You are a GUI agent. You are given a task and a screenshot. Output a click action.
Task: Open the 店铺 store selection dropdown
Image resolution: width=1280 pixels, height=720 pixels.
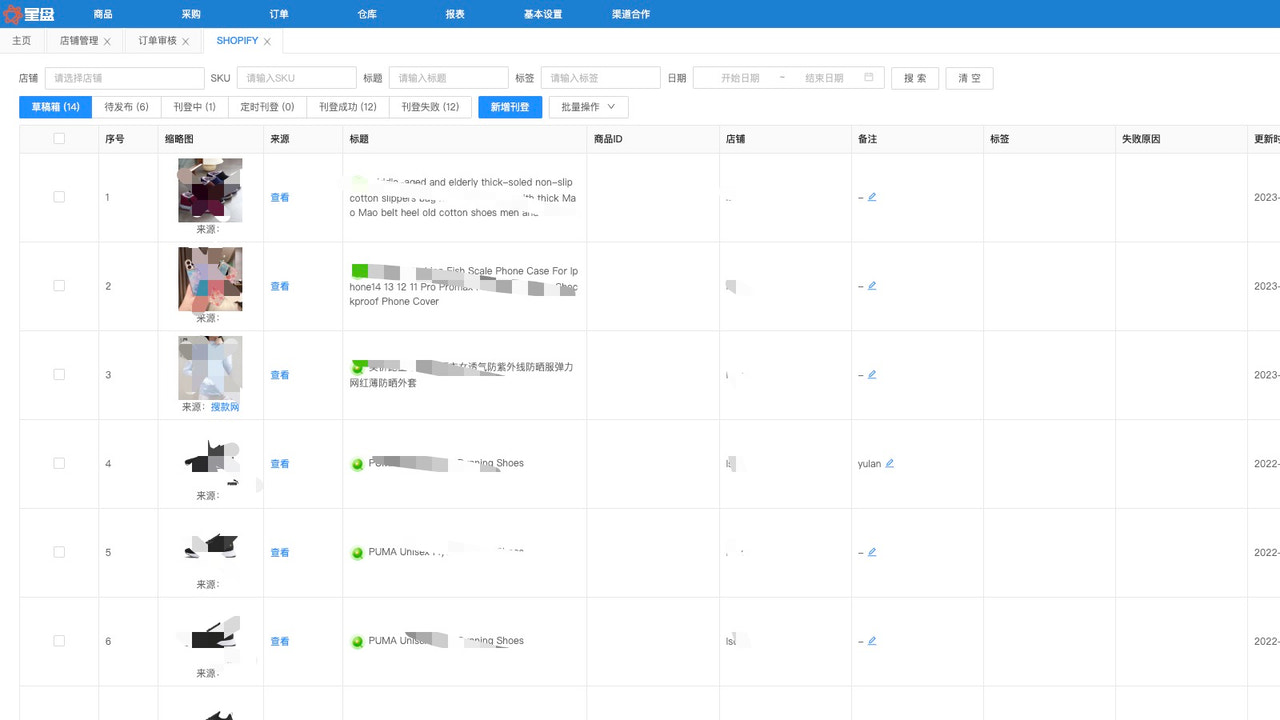tap(124, 78)
